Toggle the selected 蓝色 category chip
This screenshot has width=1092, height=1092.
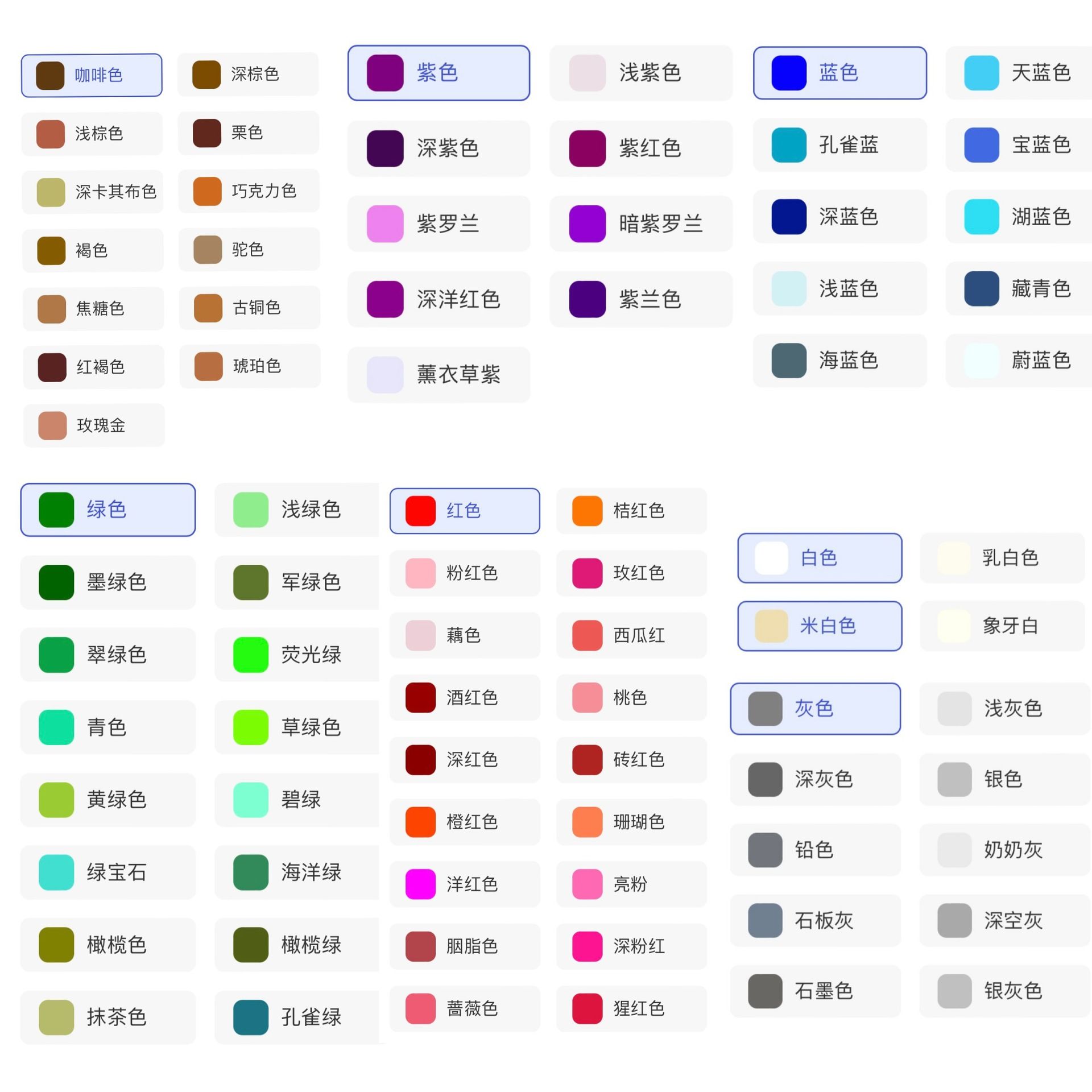coord(839,73)
